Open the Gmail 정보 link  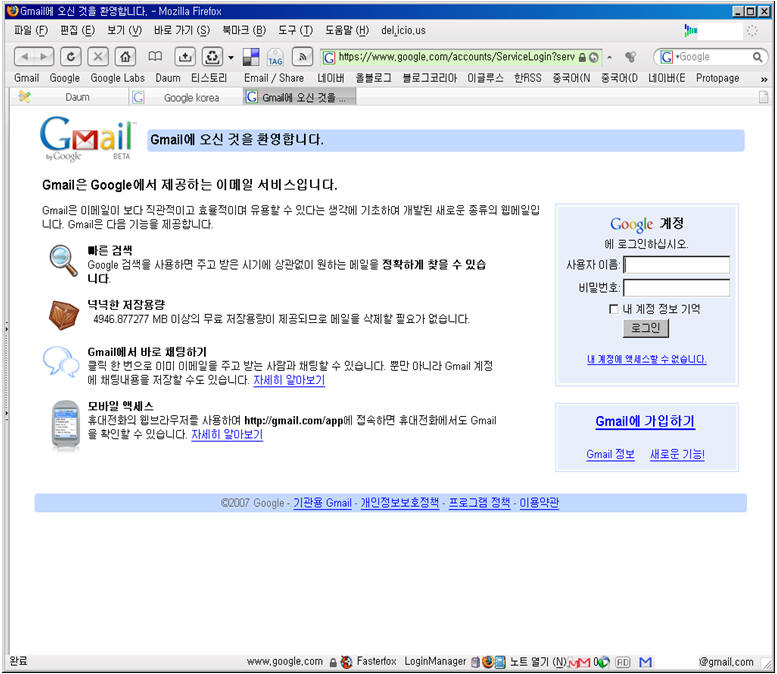(x=610, y=454)
